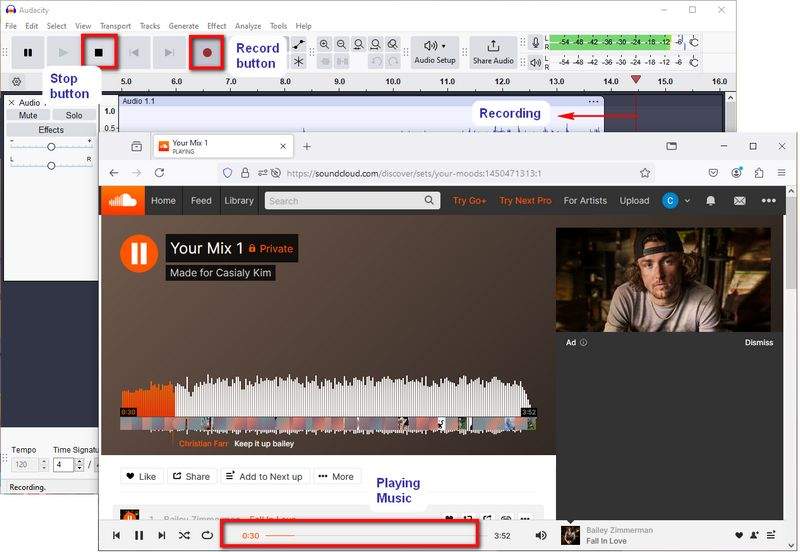Click the time signature stepper arrows in Audacity
Screen dimensions: 800x552
79,465
